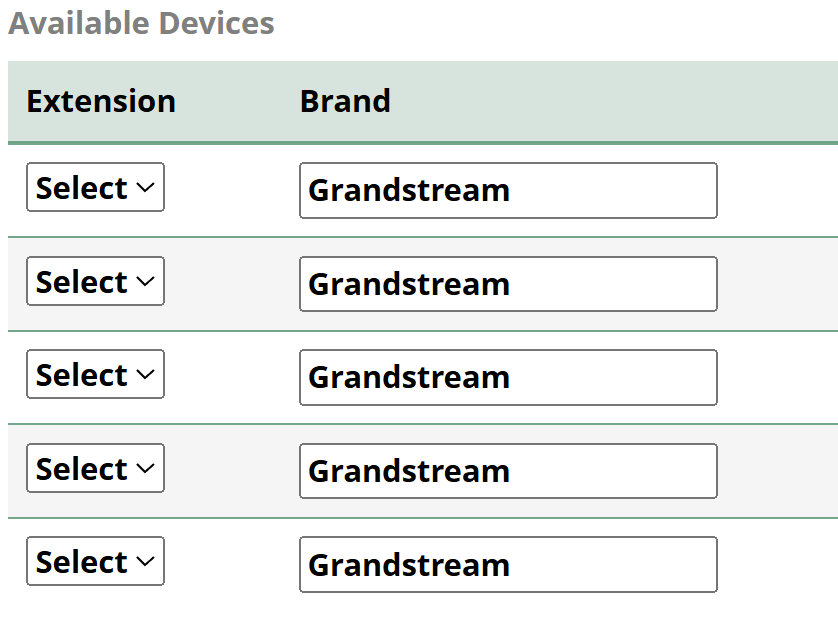Click the green table header bar

(600, 101)
